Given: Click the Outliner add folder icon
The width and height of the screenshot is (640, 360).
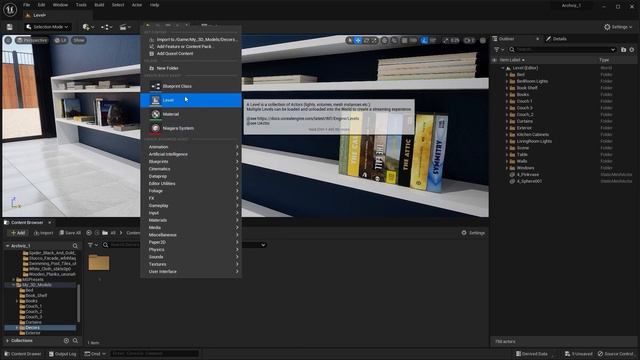Looking at the screenshot, I should (x=623, y=49).
